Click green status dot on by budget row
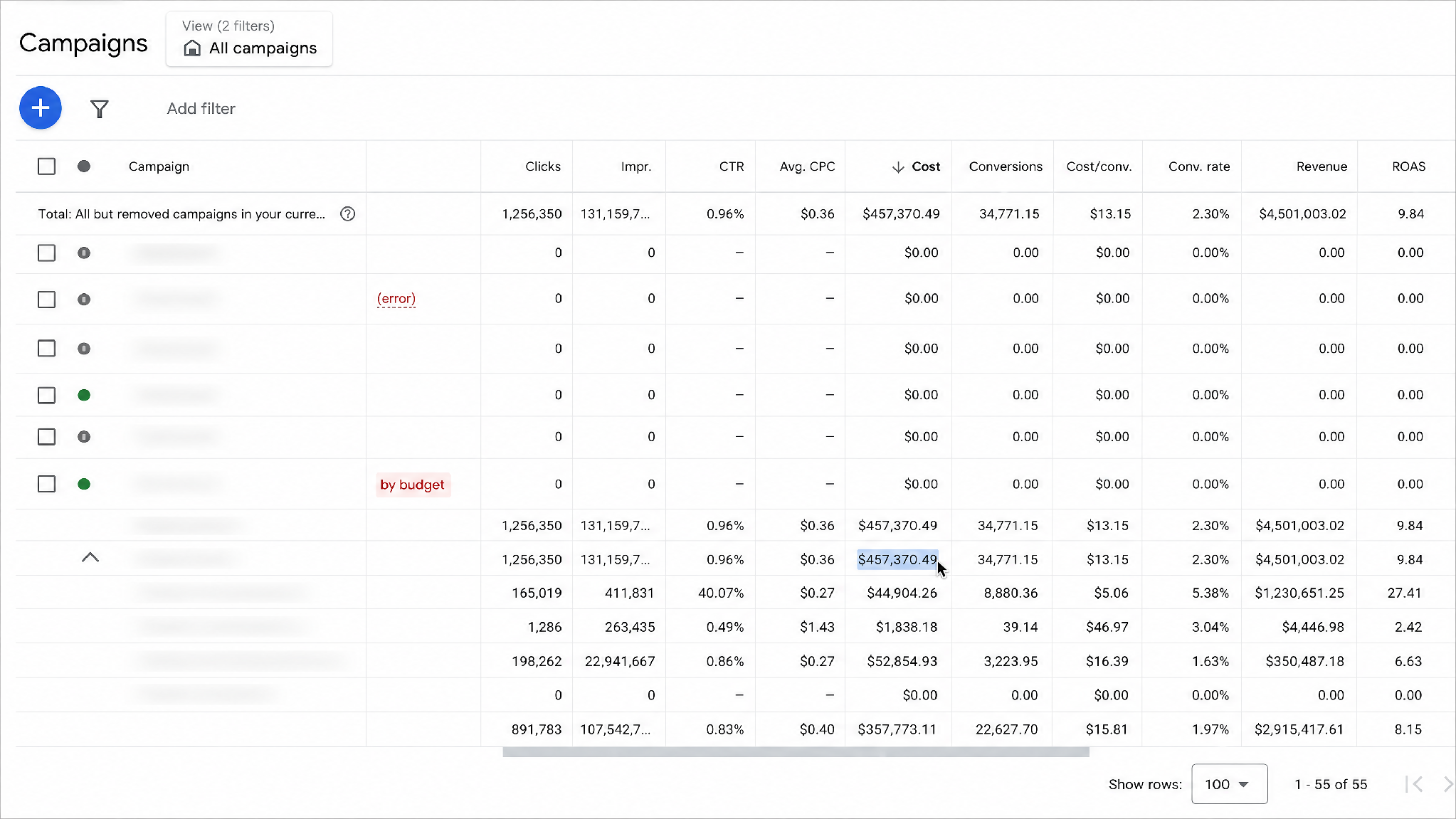The height and width of the screenshot is (819, 1456). [84, 485]
